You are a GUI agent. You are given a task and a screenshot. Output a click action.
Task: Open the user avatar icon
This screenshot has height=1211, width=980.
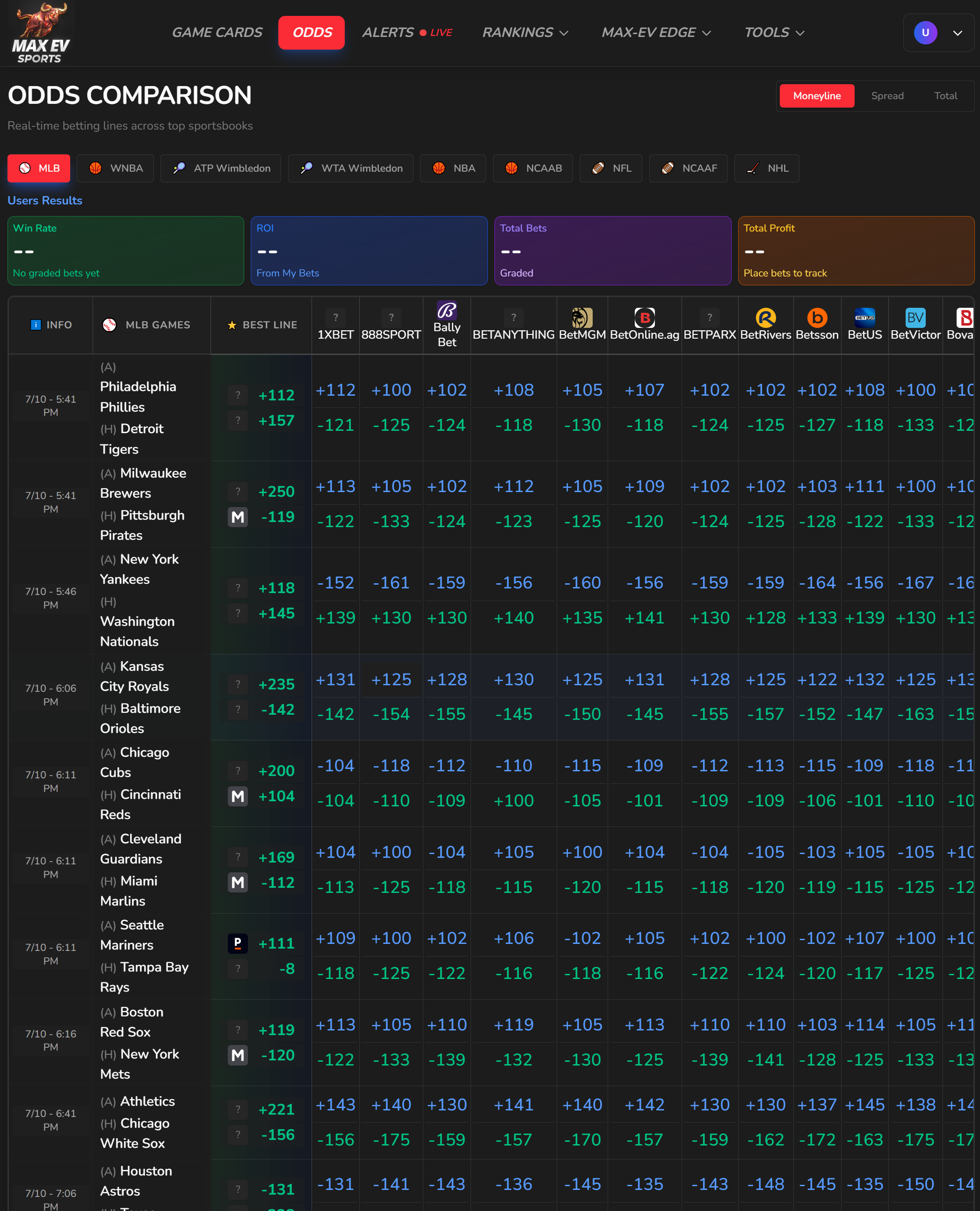pyautogui.click(x=925, y=33)
